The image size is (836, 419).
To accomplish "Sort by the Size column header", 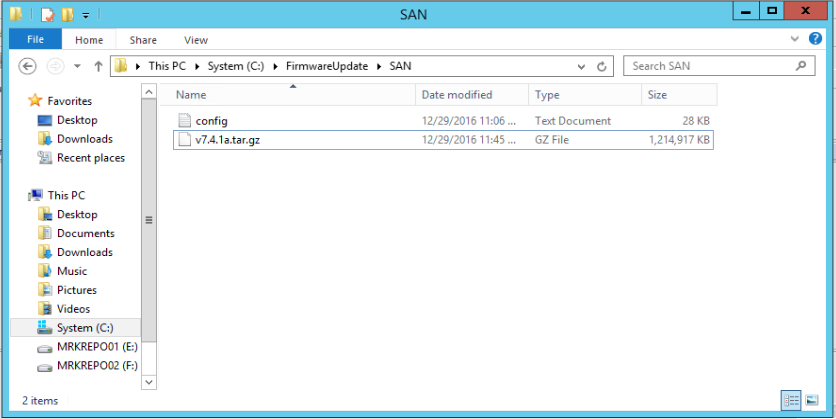I will coord(679,95).
